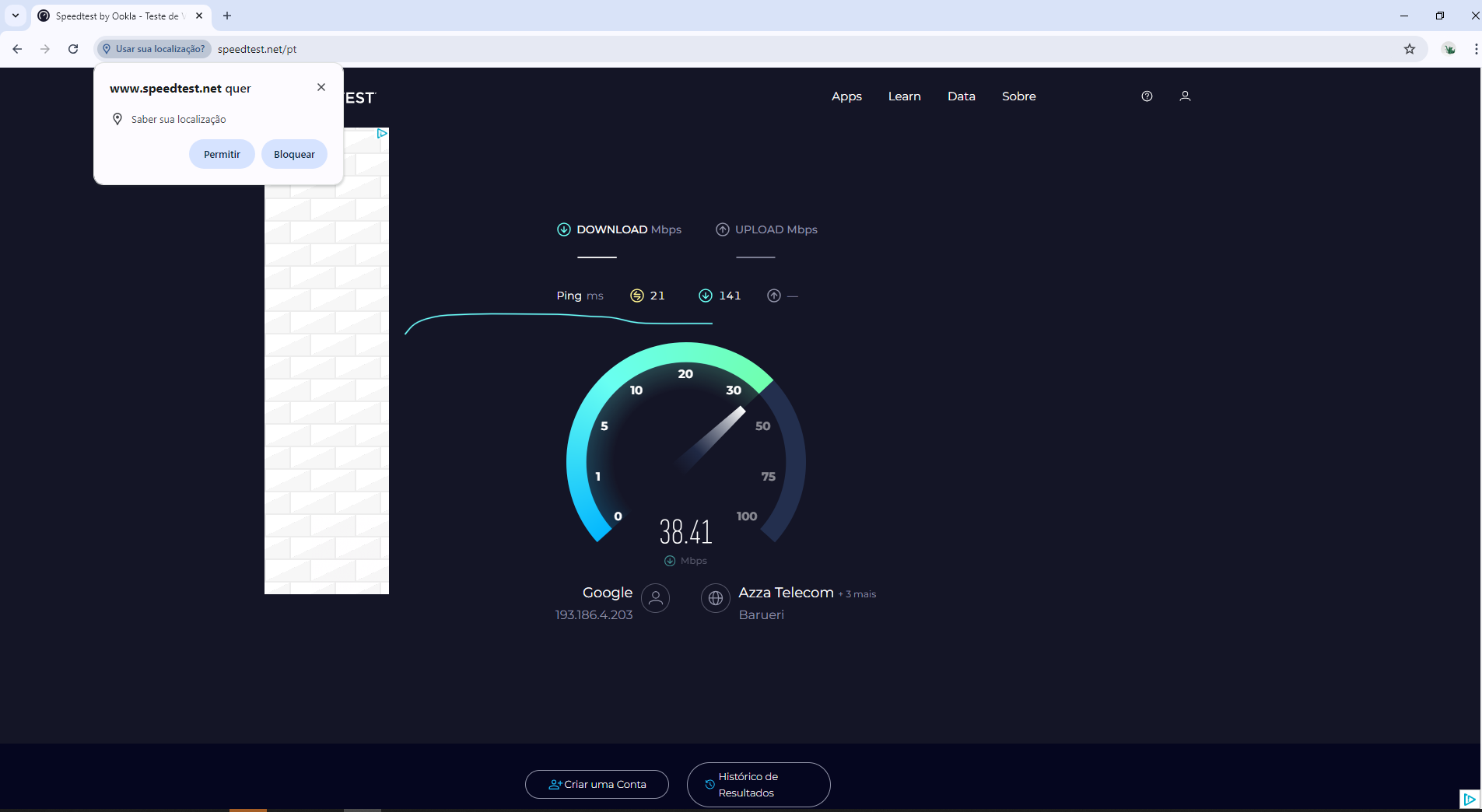Click the browser back arrow
The height and width of the screenshot is (812, 1482).
tap(17, 49)
